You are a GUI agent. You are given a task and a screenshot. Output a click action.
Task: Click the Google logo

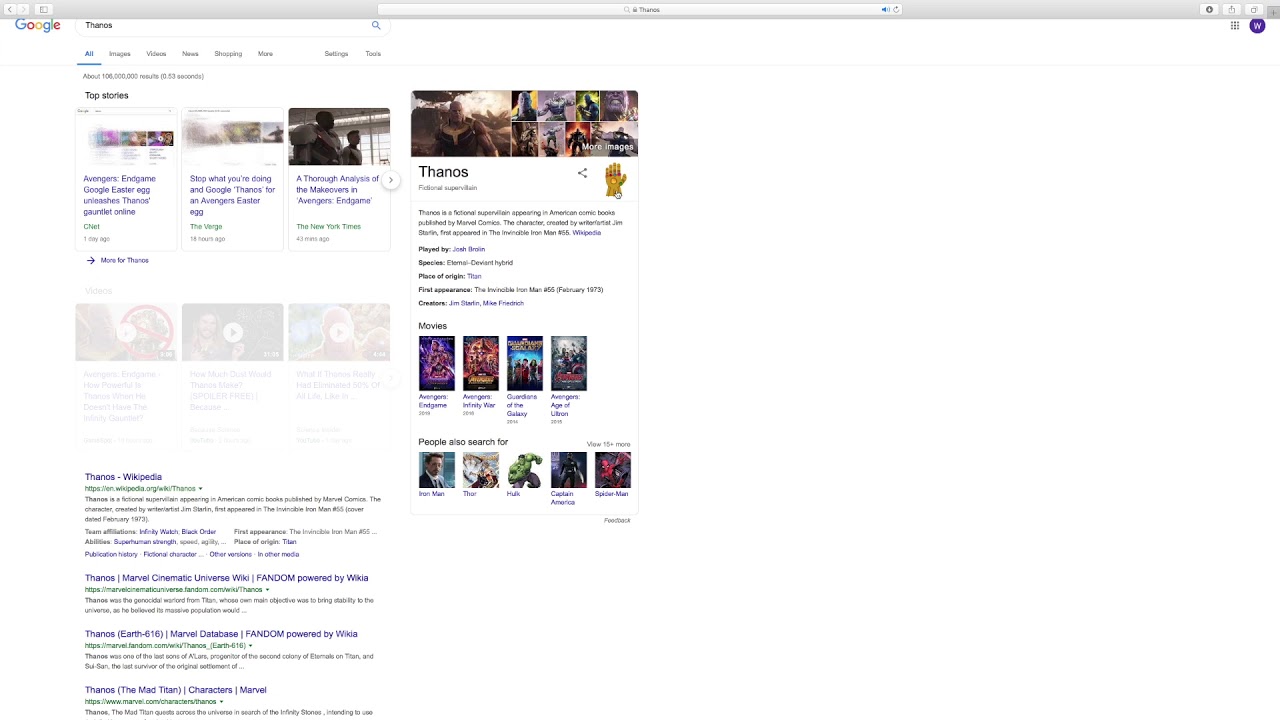click(38, 26)
